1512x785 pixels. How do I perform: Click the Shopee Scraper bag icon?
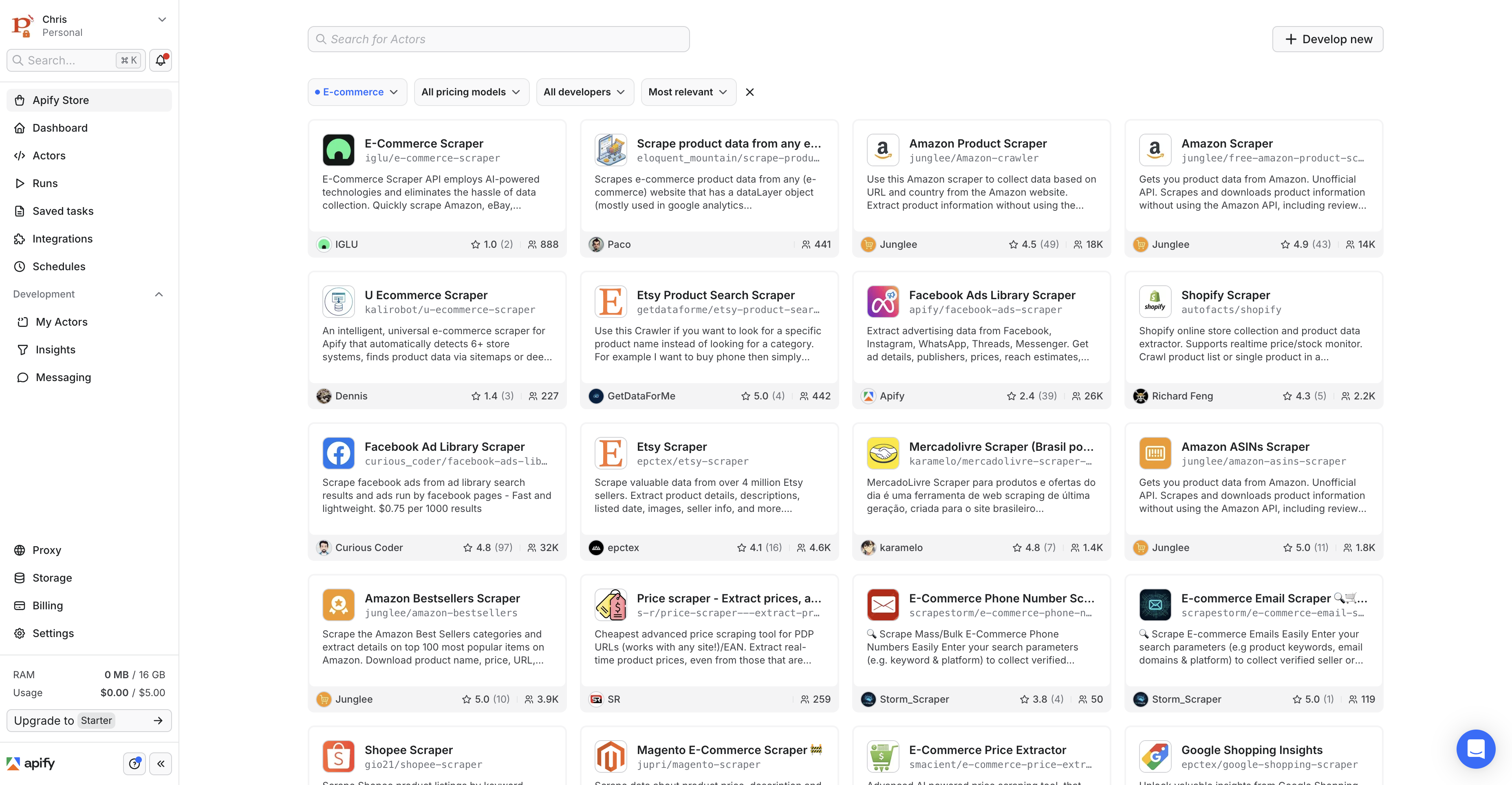(x=338, y=756)
